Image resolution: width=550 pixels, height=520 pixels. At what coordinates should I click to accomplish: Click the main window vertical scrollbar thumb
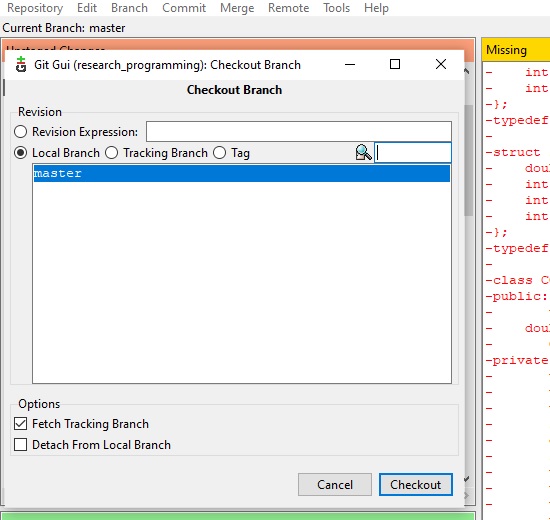(x=469, y=160)
